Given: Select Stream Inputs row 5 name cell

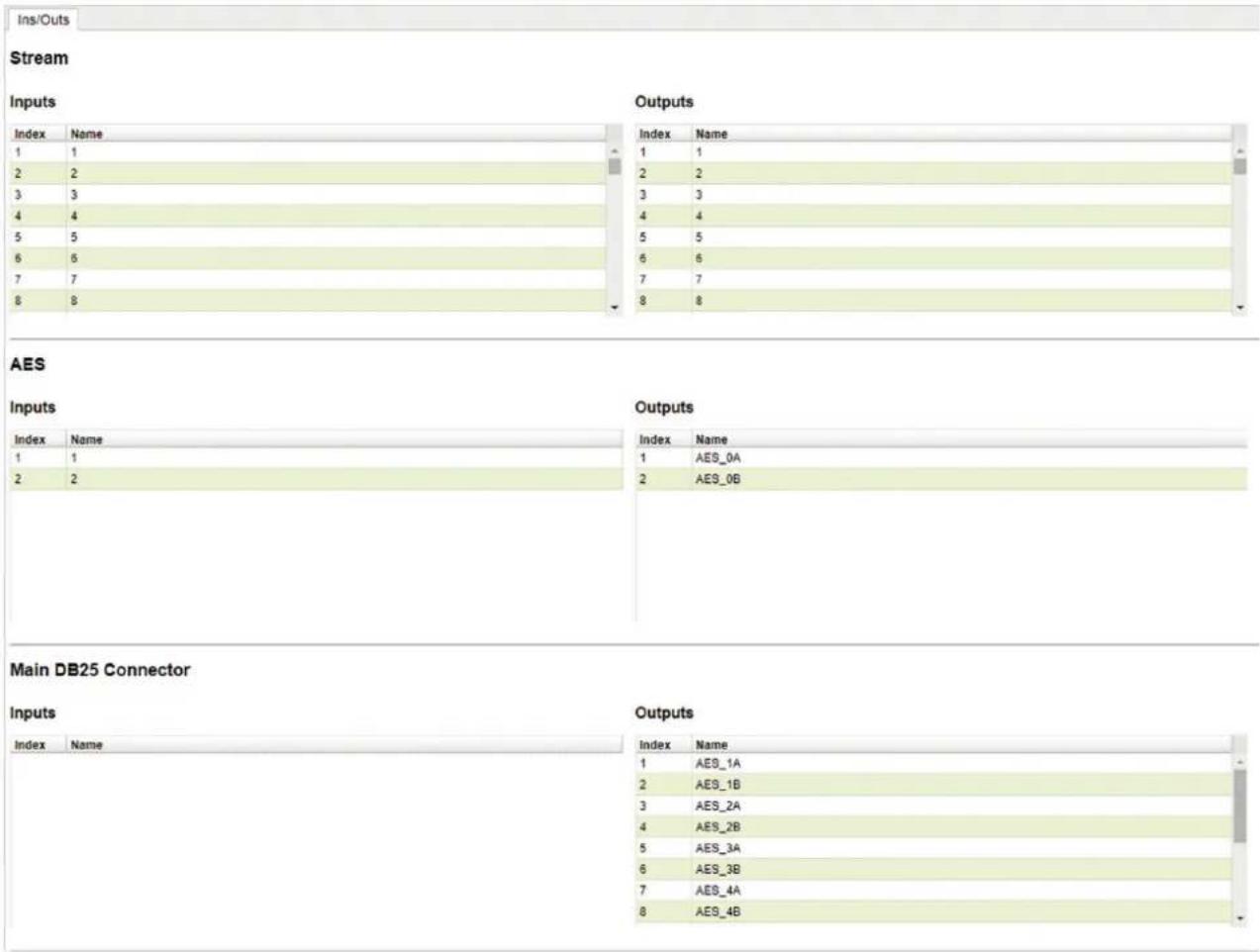Looking at the screenshot, I should pos(336,238).
